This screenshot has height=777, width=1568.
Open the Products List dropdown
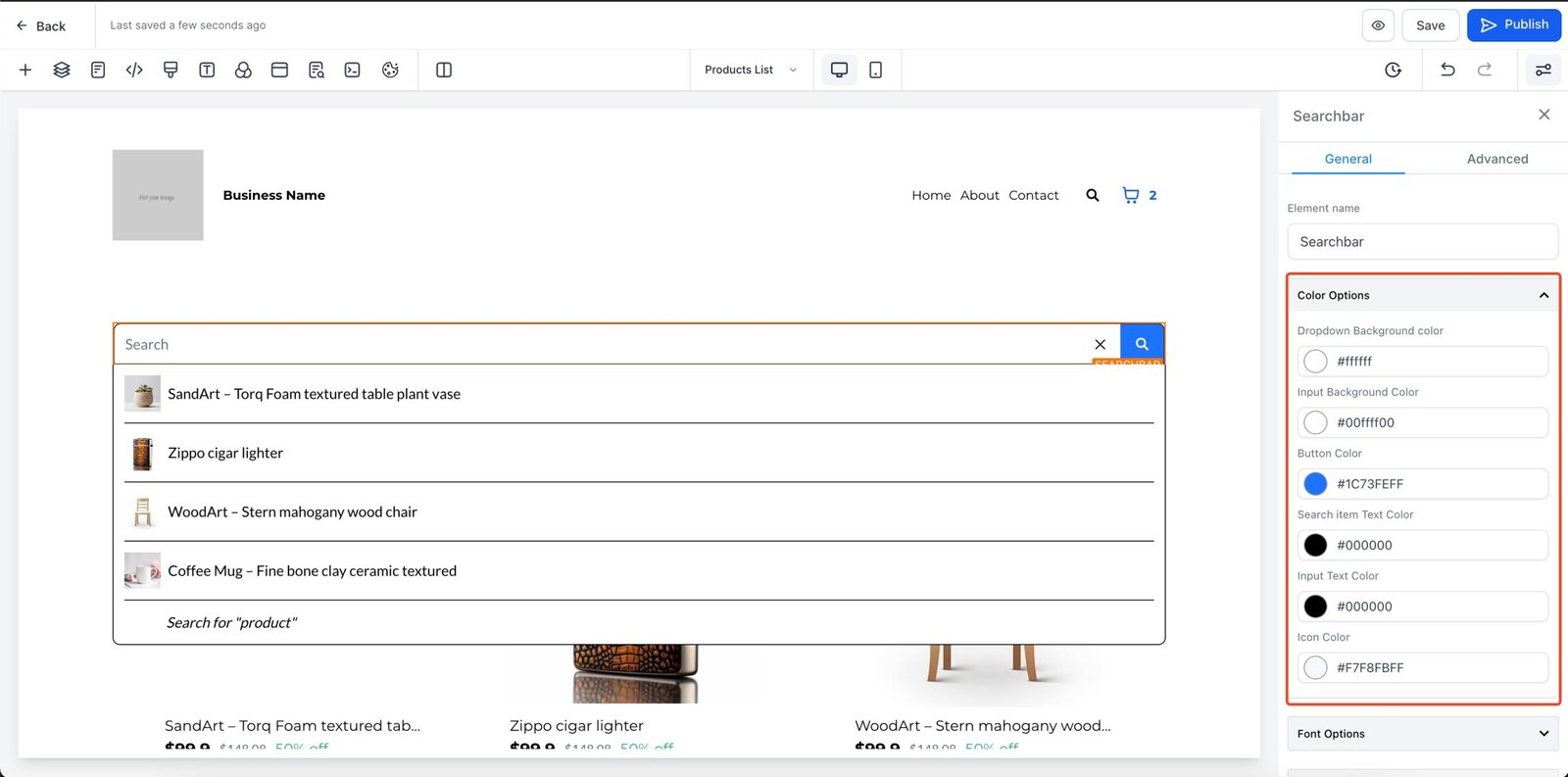pyautogui.click(x=751, y=70)
